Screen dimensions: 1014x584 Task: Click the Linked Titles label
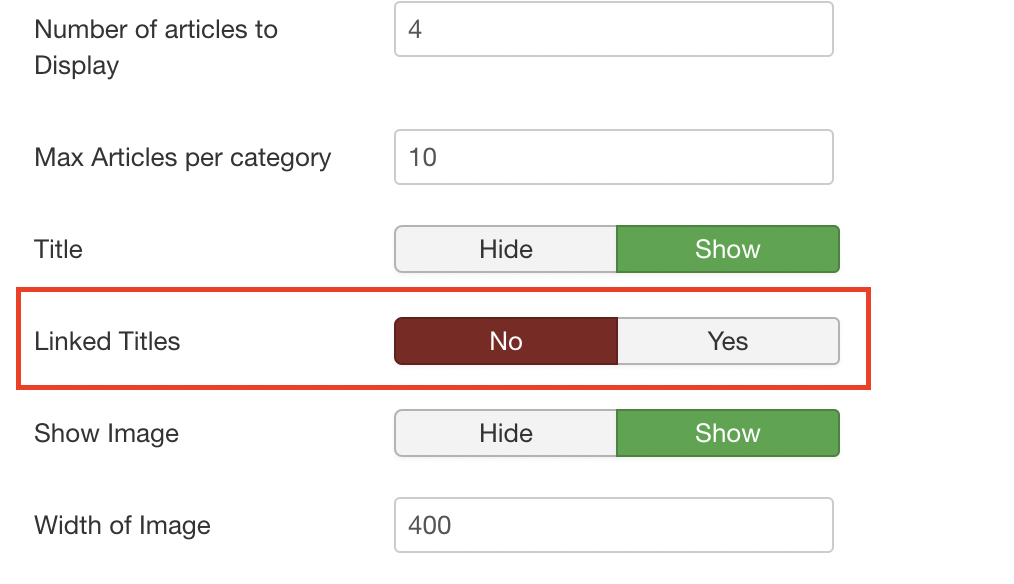(107, 341)
